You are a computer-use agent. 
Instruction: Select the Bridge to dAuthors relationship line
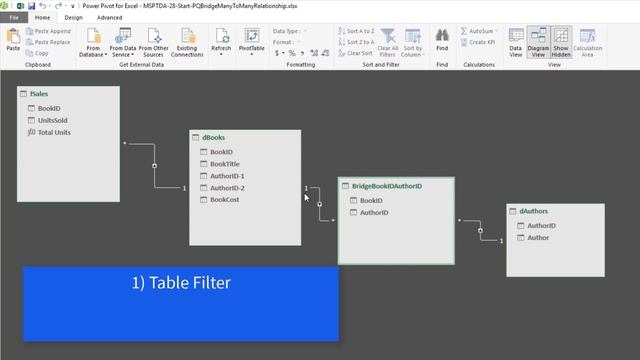pyautogui.click(x=480, y=230)
